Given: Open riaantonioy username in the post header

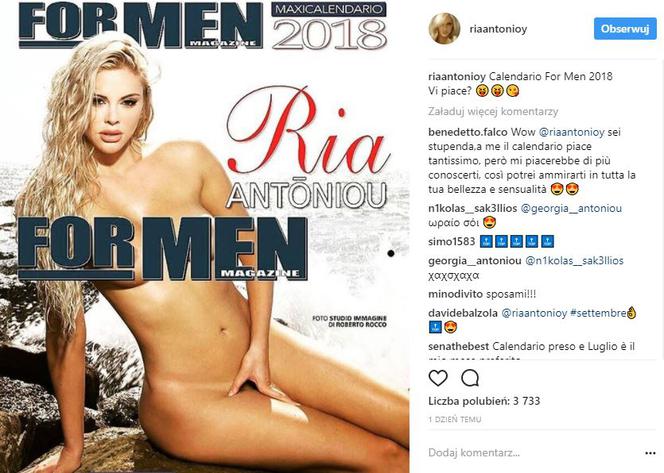Looking at the screenshot, I should 498,29.
